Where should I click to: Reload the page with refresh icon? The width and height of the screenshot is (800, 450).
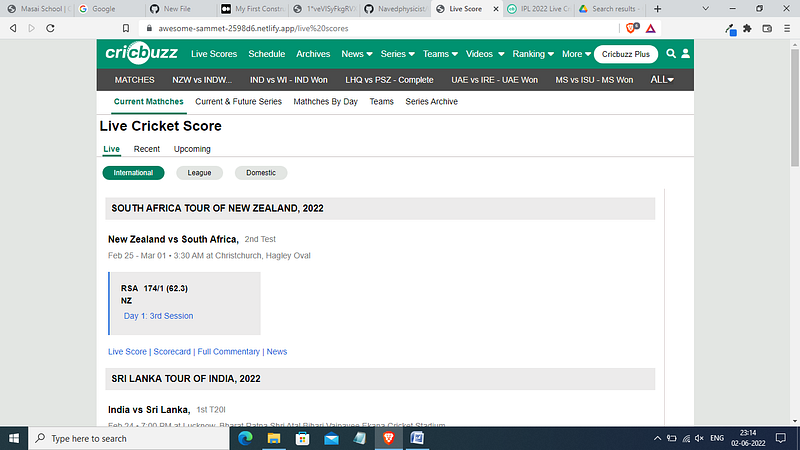[x=50, y=28]
